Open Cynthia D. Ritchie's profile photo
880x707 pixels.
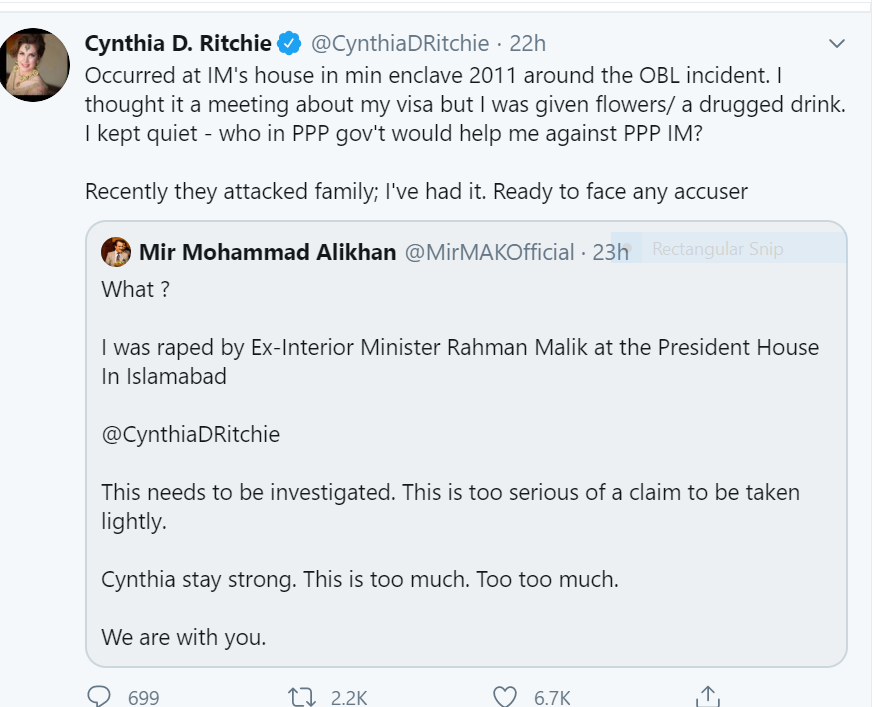pos(34,65)
